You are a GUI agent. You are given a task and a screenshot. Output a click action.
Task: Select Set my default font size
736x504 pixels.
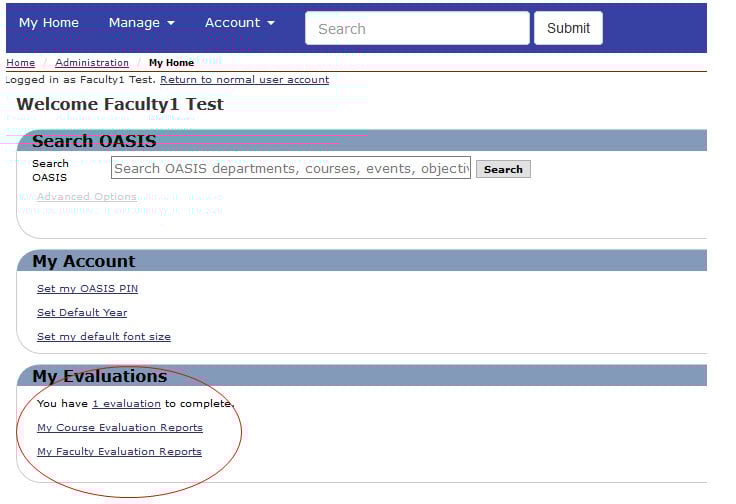(104, 337)
